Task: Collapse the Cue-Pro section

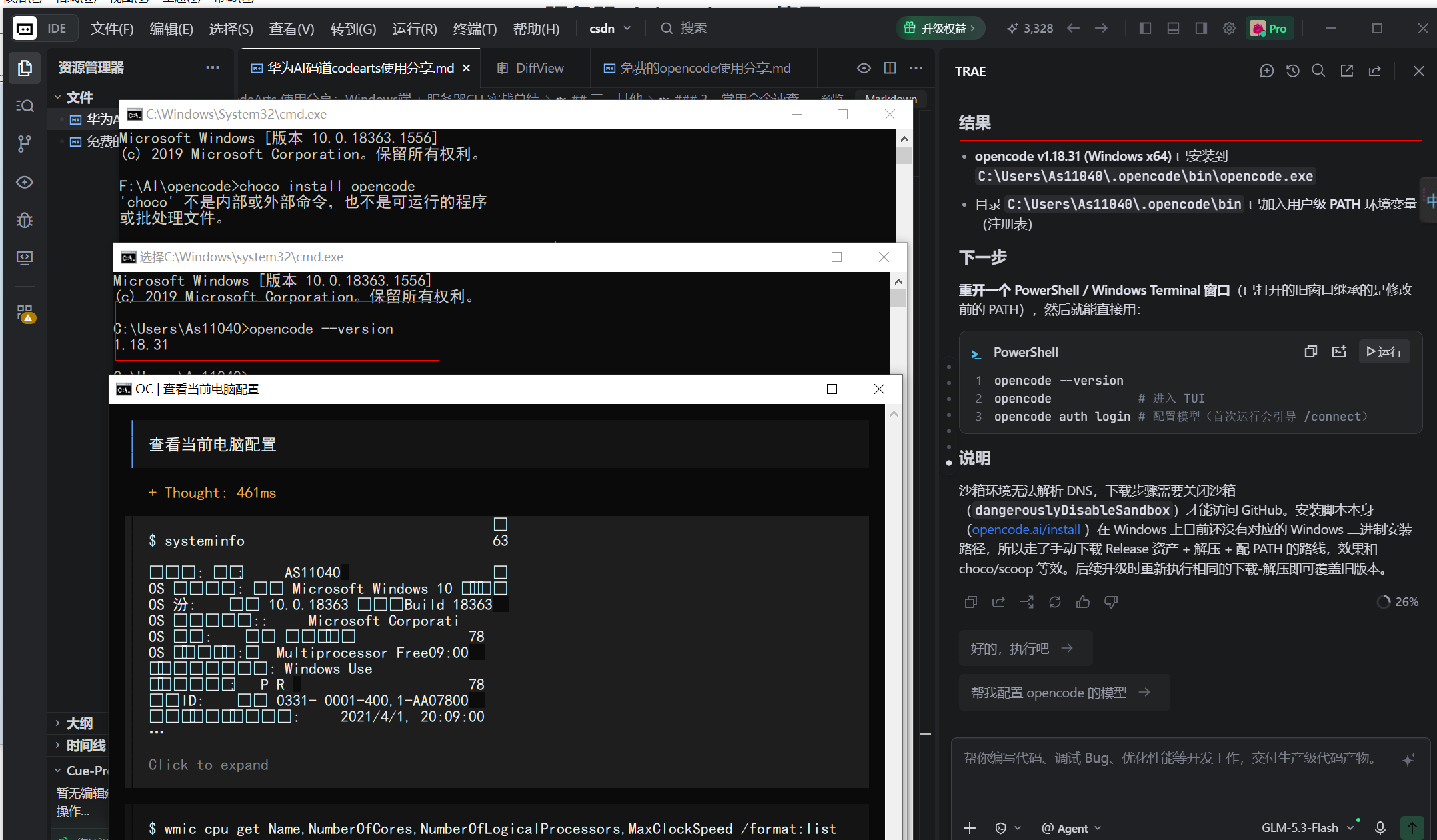Action: (81, 770)
